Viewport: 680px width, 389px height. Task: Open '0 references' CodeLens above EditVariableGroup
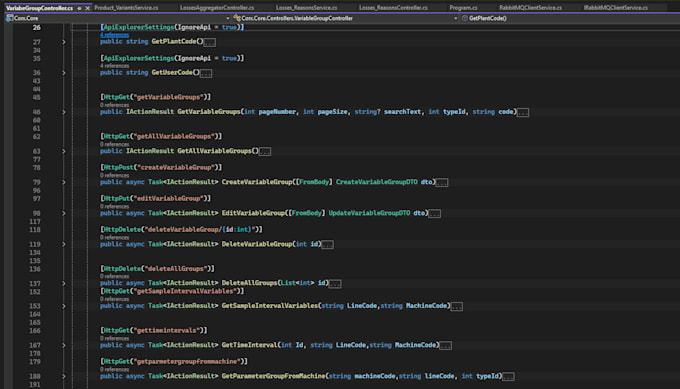(x=114, y=206)
